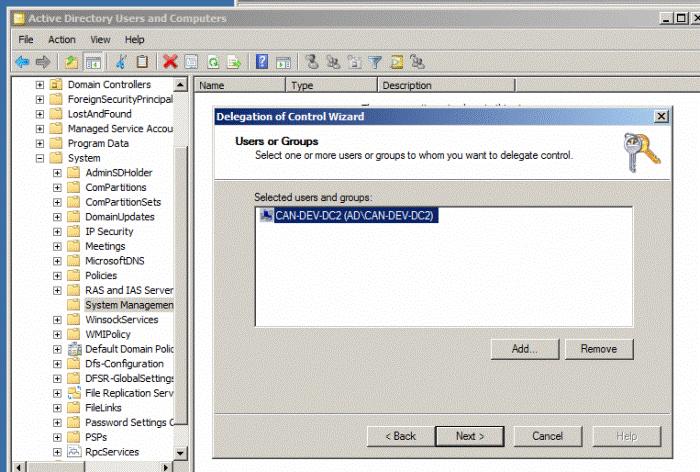The width and height of the screenshot is (700, 472).
Task: Select the ComPartitionSets tree item
Action: coord(123,202)
